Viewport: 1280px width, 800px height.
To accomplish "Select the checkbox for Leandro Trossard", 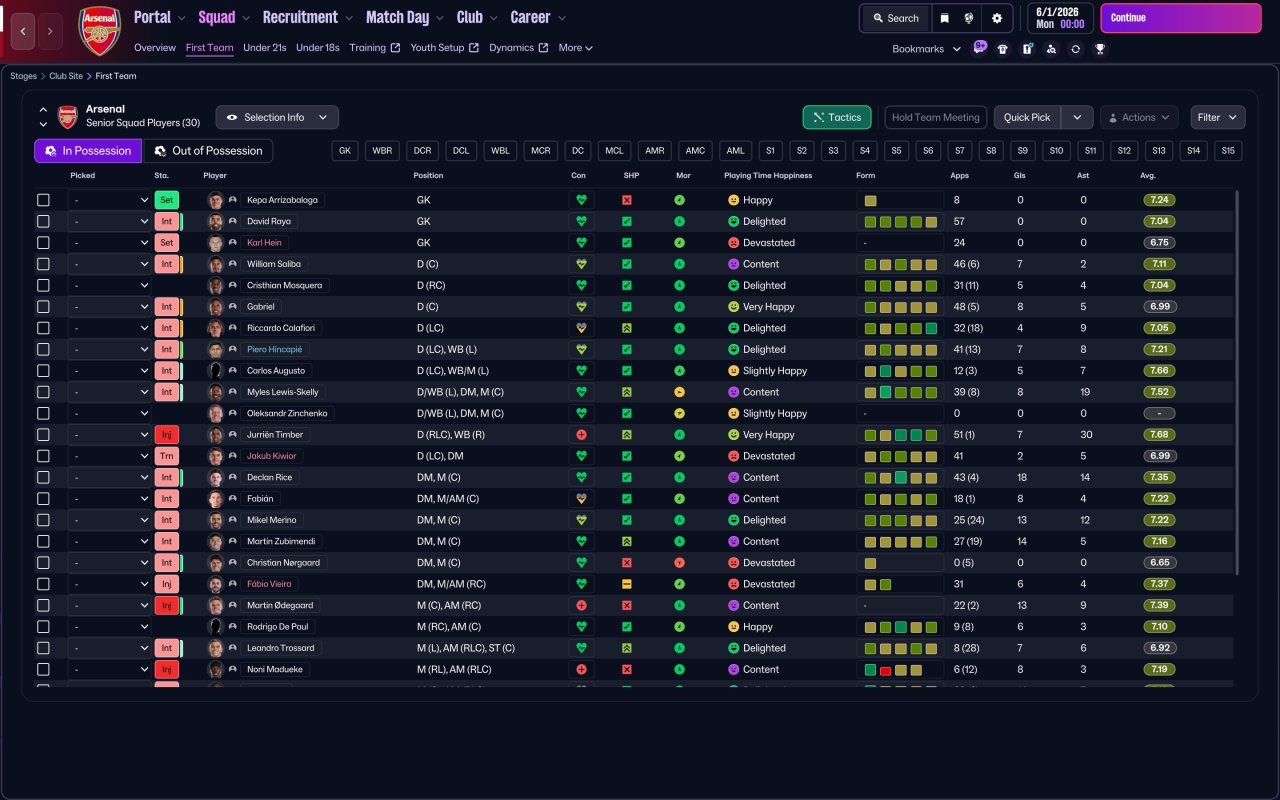I will pos(43,648).
